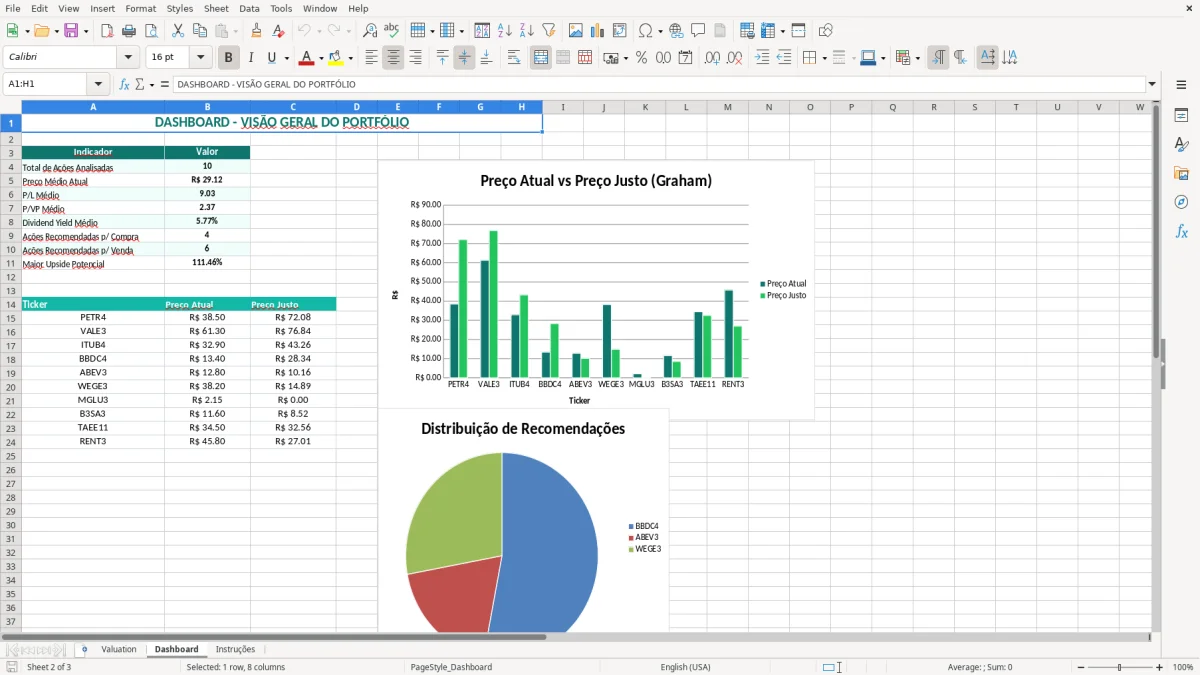This screenshot has height=675, width=1200.
Task: Expand borders dropdown arrow
Action: [824, 59]
